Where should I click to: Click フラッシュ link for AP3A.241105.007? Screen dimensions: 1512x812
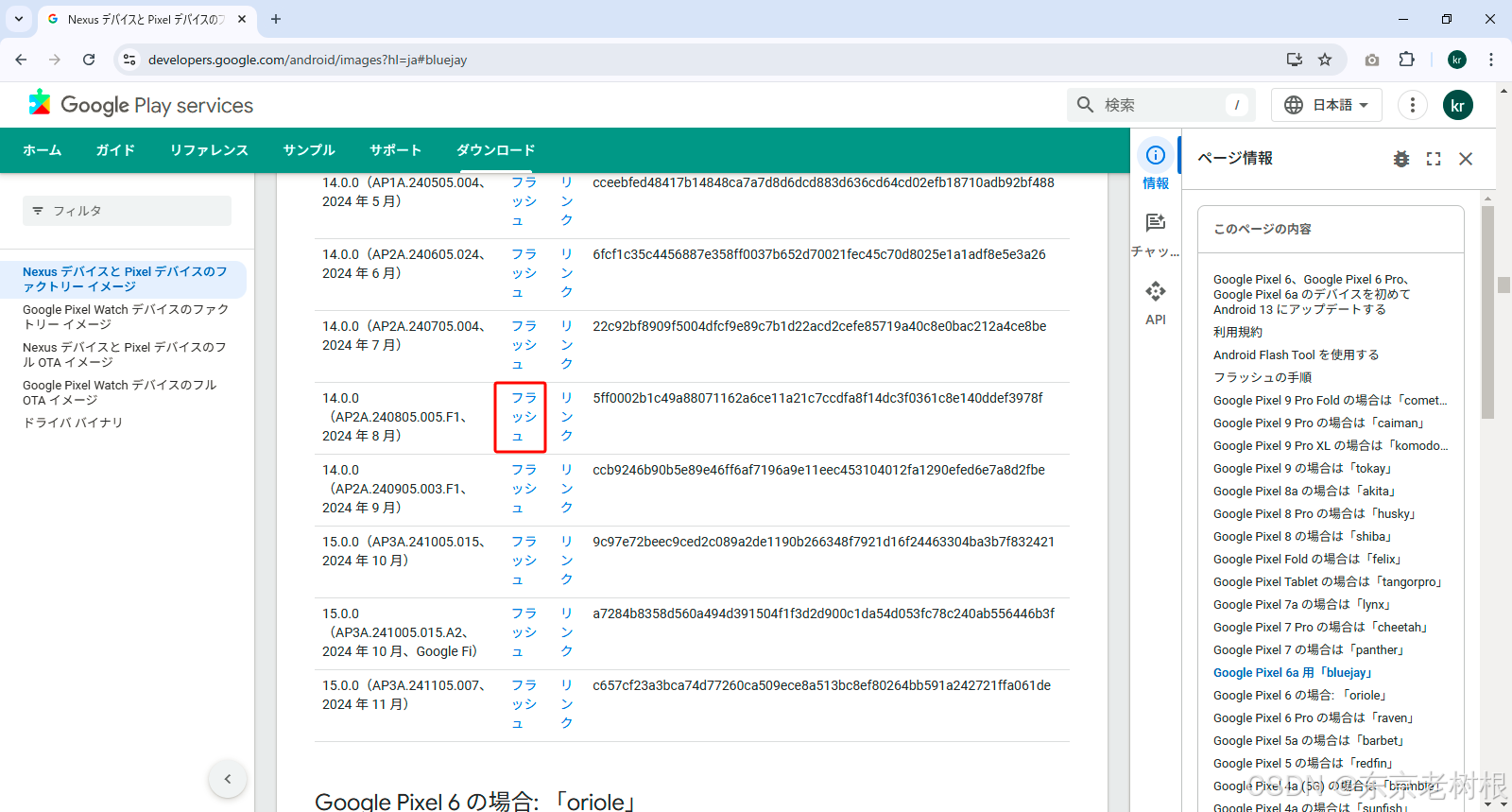[x=524, y=704]
